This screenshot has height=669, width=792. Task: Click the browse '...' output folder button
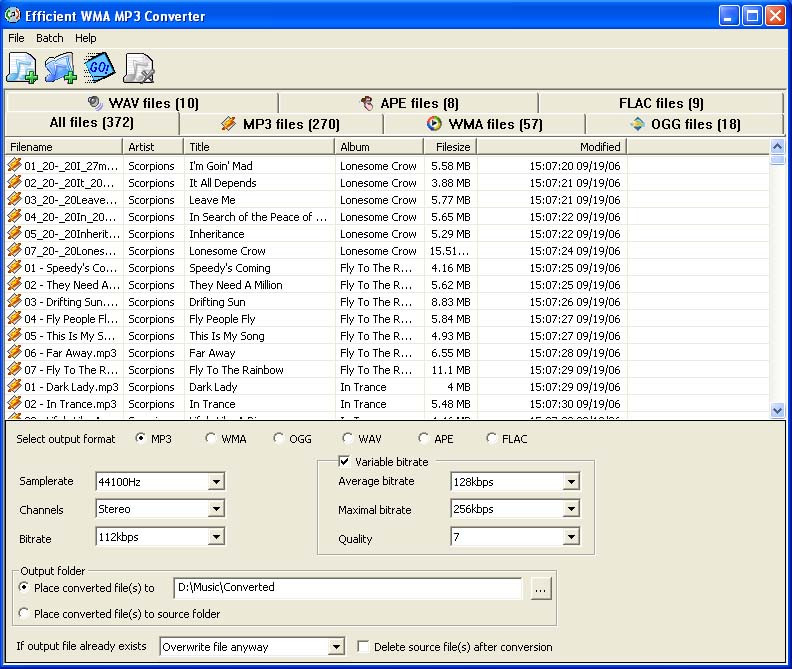click(540, 589)
